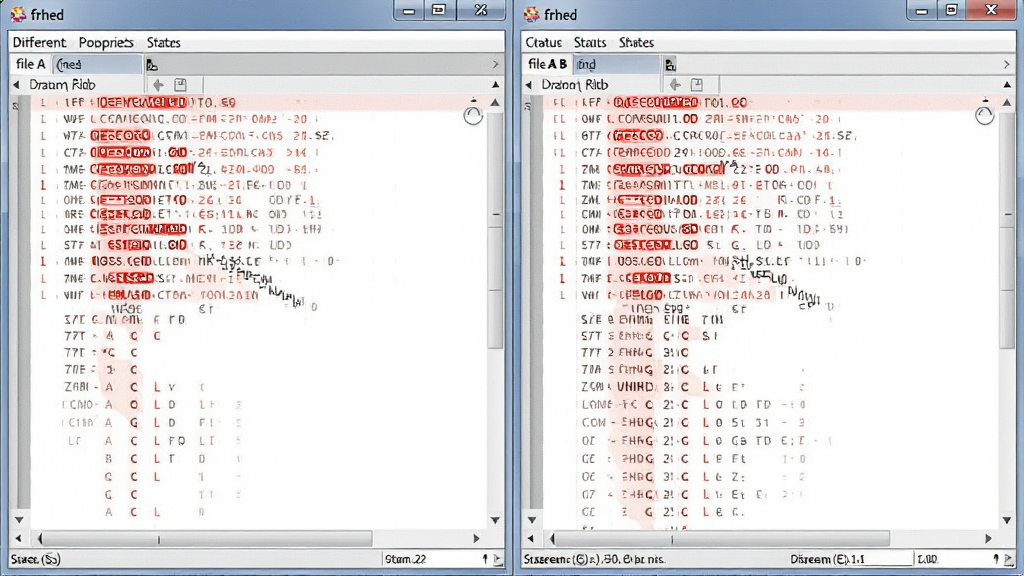The image size is (1024, 576).
Task: Click the circular refresh icon in the left window
Action: pos(473,116)
